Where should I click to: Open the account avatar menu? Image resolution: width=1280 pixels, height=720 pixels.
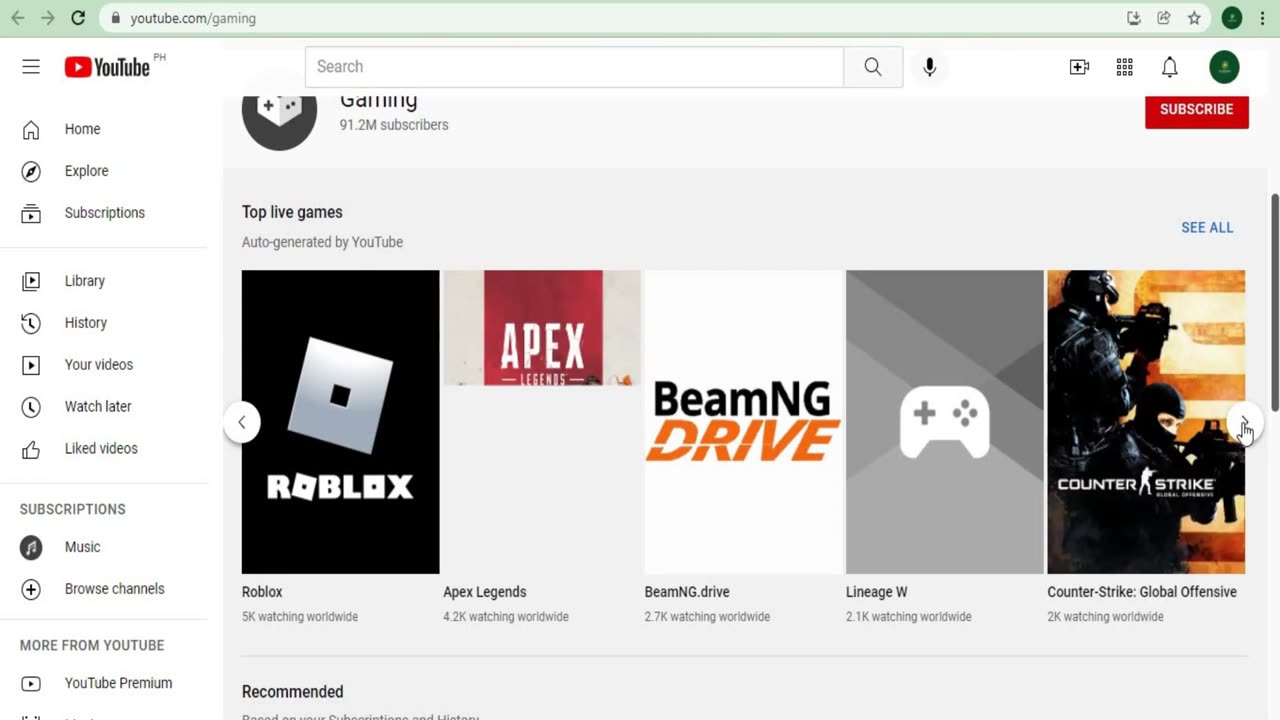coord(1224,67)
